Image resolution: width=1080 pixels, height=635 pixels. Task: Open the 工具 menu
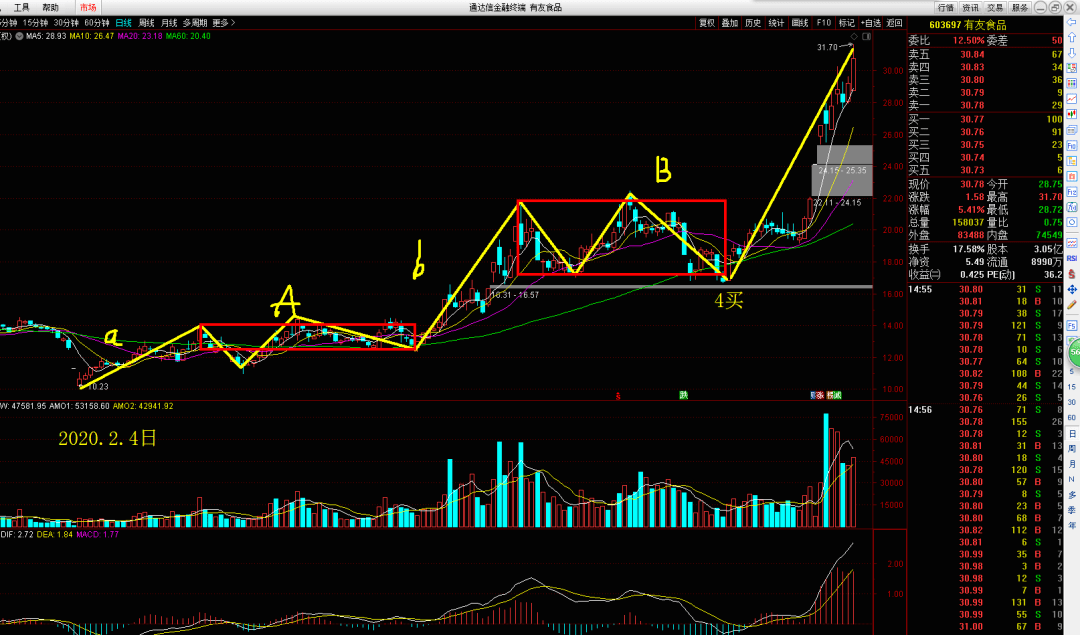point(21,7)
